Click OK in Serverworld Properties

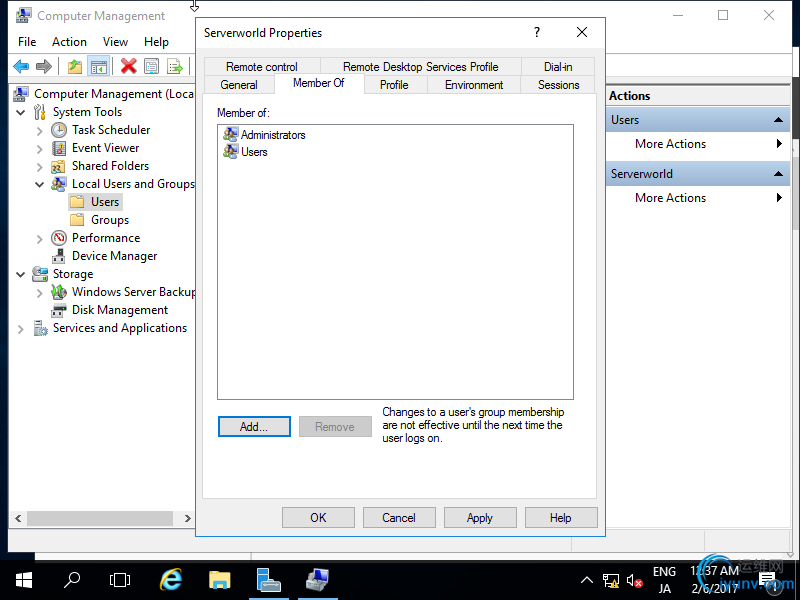318,518
